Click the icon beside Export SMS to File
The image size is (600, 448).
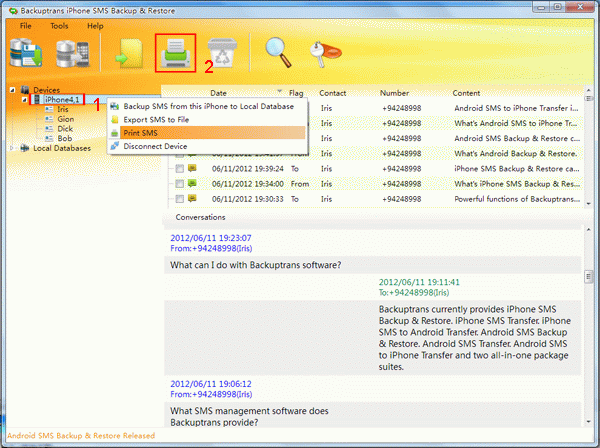(114, 120)
